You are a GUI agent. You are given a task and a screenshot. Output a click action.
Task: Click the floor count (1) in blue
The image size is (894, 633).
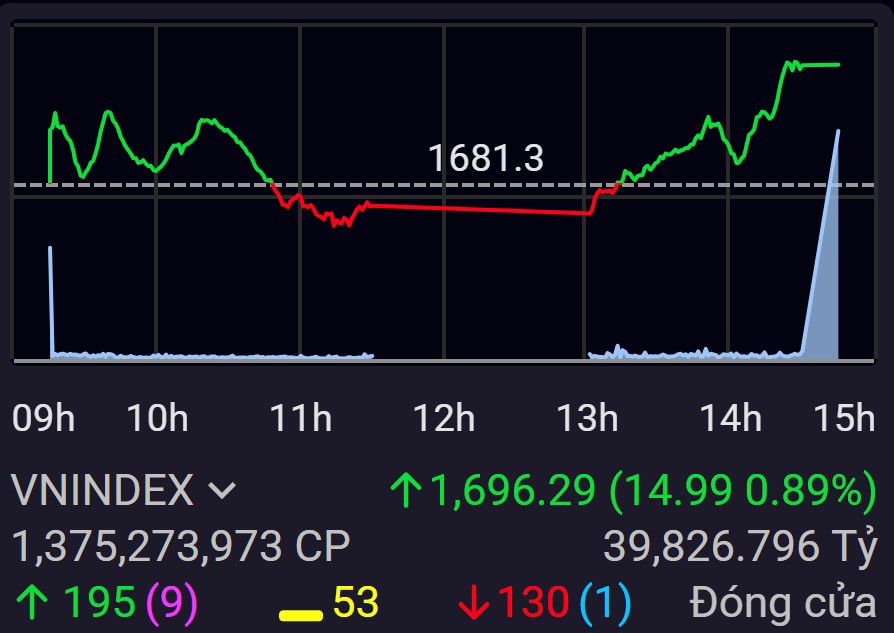pyautogui.click(x=606, y=602)
